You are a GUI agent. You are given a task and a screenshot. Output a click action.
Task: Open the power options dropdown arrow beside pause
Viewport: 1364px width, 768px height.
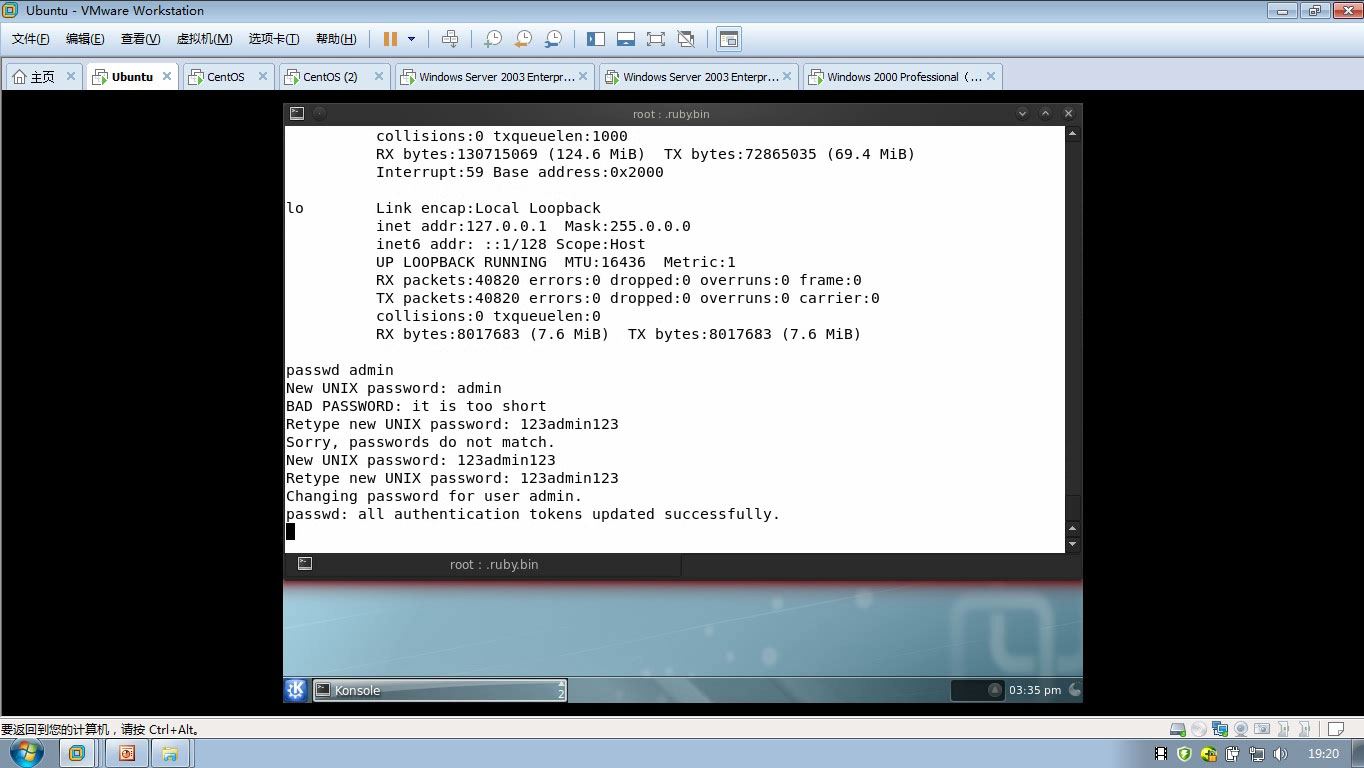[x=411, y=39]
